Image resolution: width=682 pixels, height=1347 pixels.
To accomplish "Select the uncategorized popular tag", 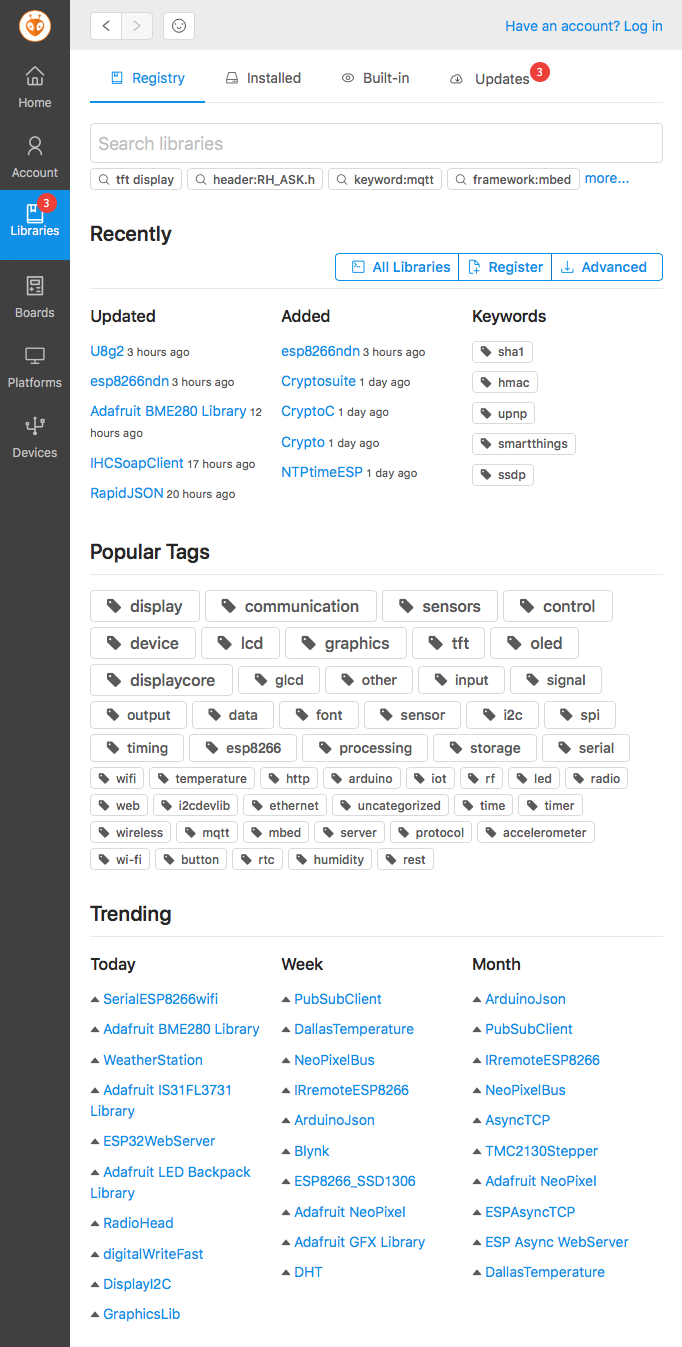I will (390, 805).
